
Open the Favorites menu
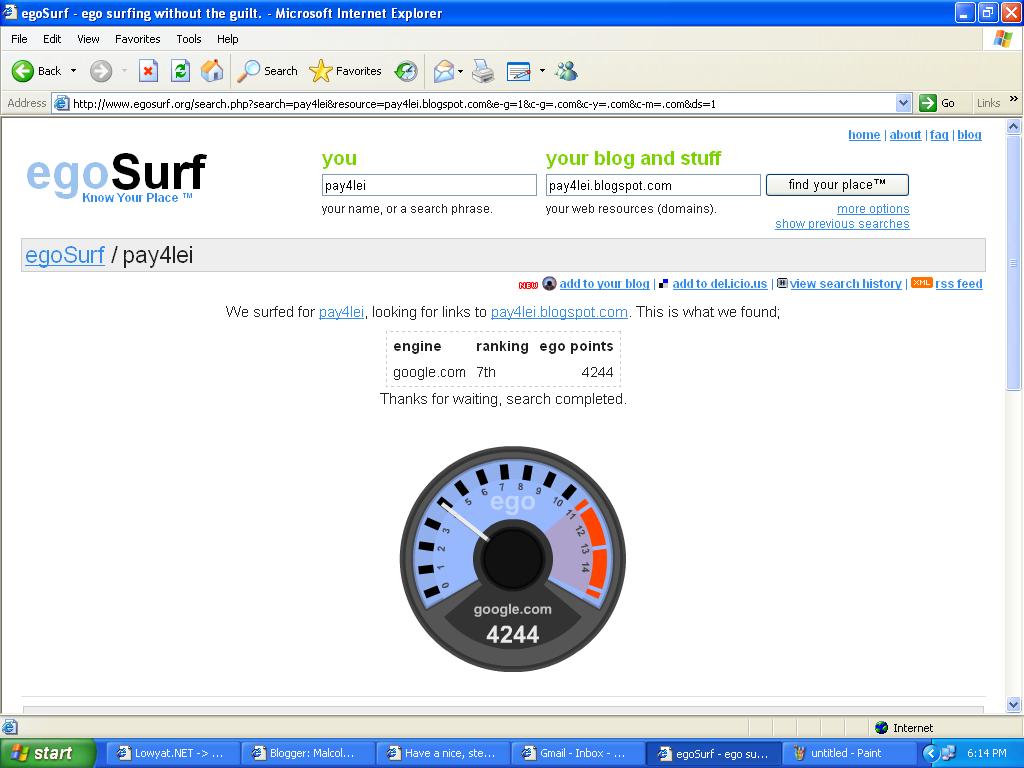pyautogui.click(x=138, y=39)
